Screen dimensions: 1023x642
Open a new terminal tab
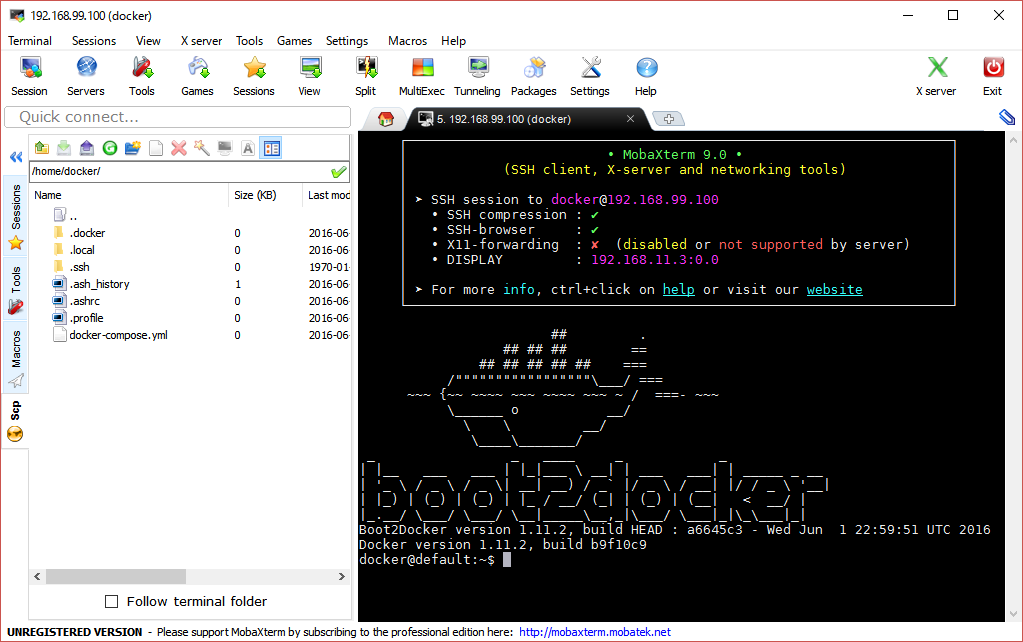tap(668, 117)
